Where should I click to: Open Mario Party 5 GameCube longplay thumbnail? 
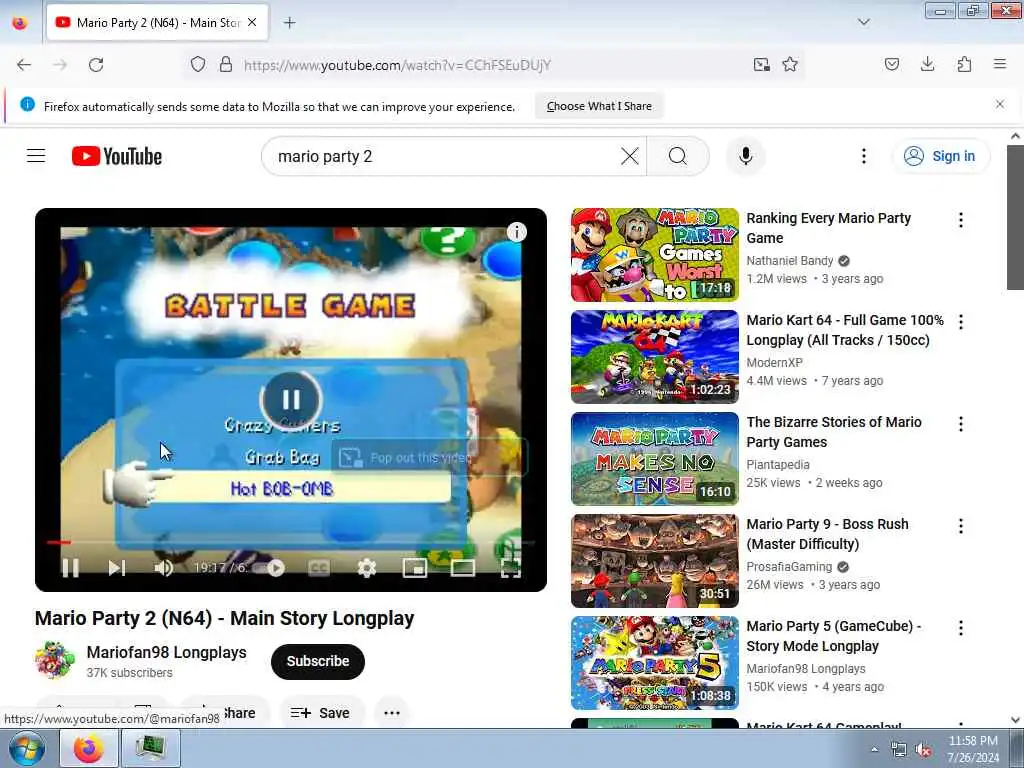(654, 663)
